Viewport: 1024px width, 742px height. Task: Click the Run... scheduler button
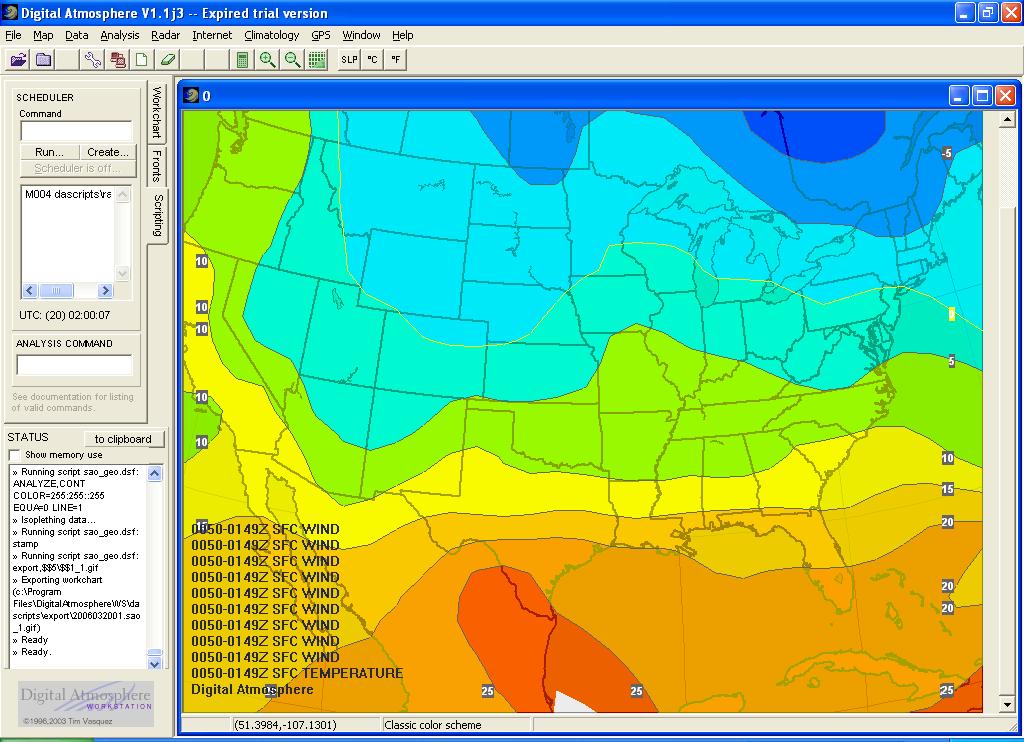[49, 152]
